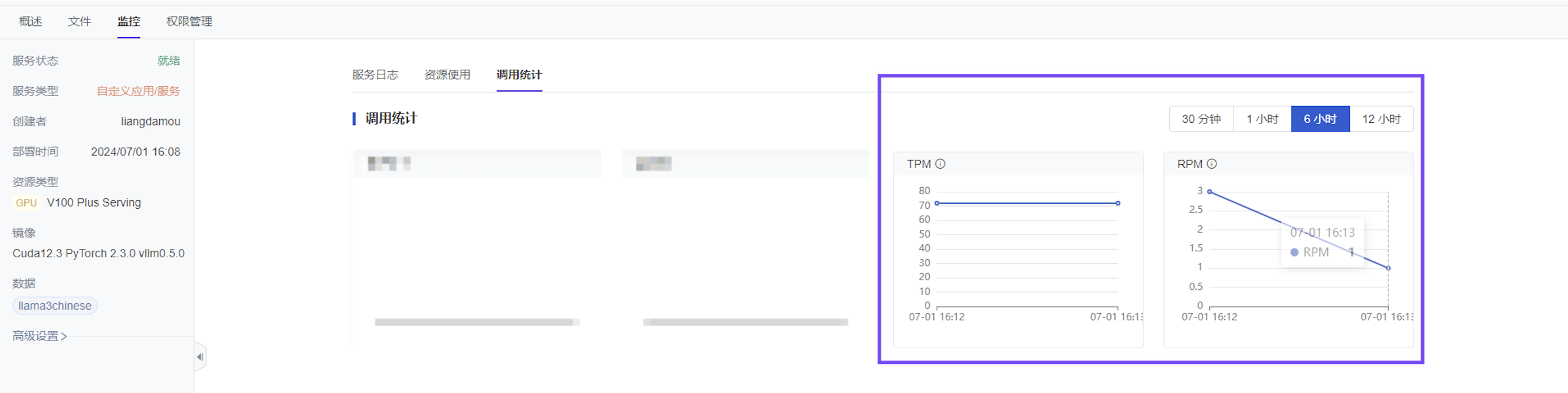Click the RPM data point at value 3
Screen dimensions: 1568x393
(x=1209, y=192)
